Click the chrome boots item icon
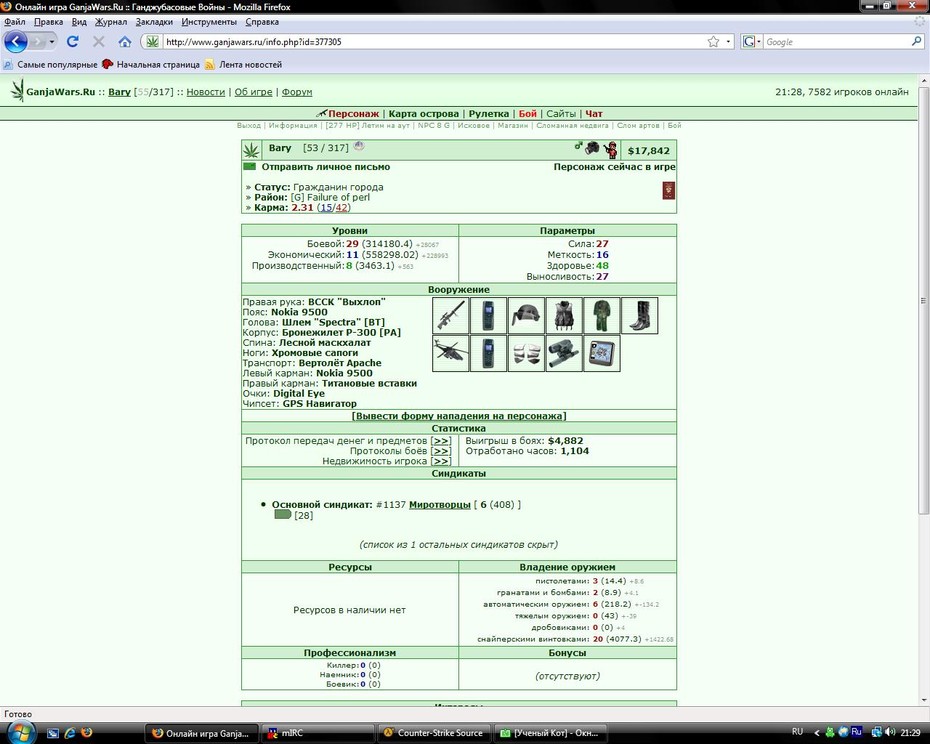Image resolution: width=930 pixels, height=744 pixels. [x=639, y=316]
